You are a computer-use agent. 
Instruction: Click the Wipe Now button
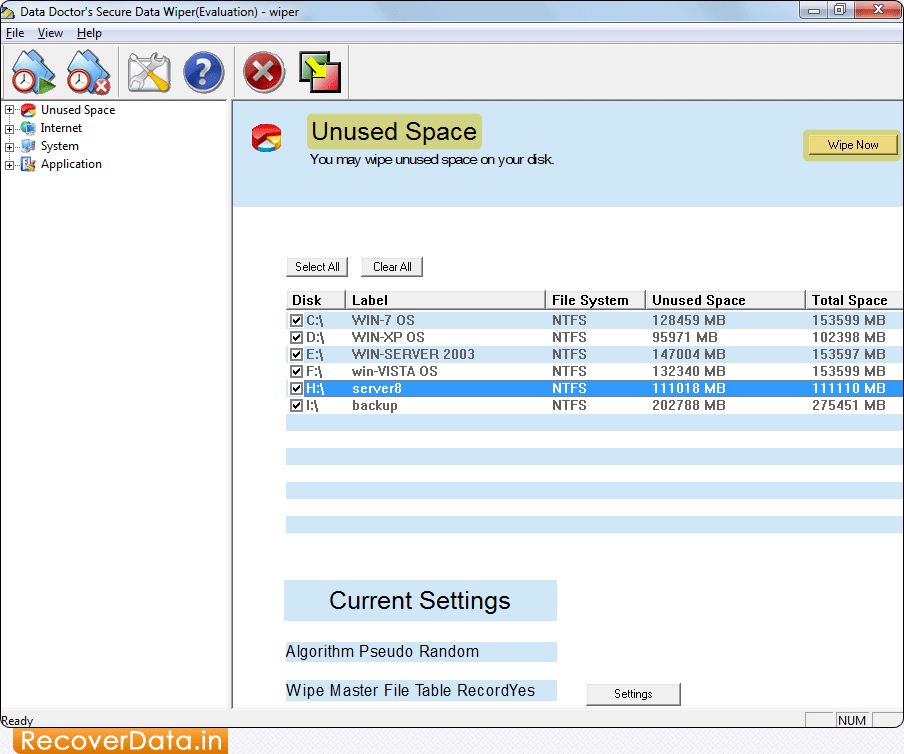point(851,144)
